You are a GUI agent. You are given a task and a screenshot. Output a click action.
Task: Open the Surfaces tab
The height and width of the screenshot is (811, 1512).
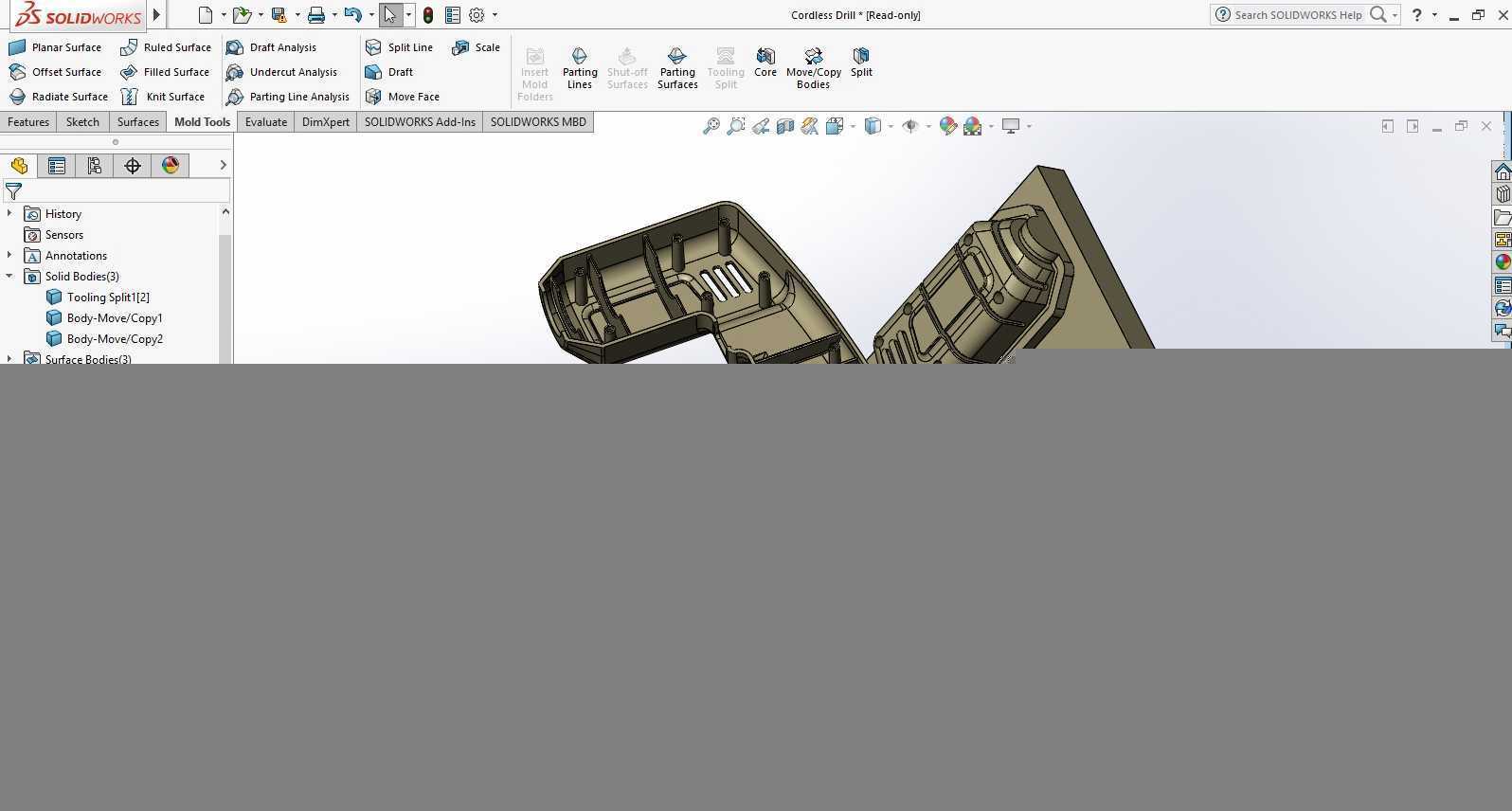(138, 122)
